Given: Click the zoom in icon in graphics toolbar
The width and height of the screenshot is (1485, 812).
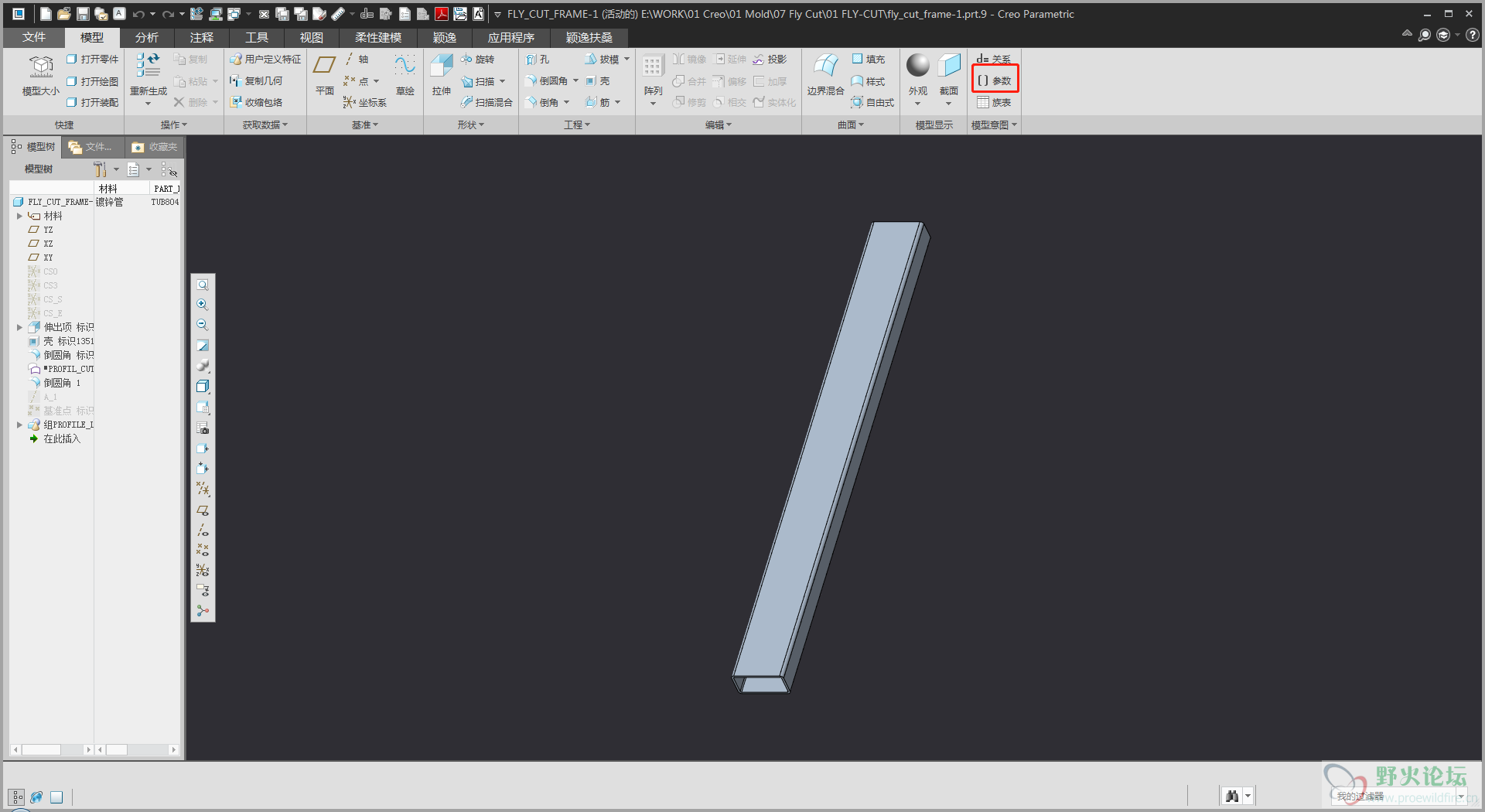Looking at the screenshot, I should coord(202,305).
